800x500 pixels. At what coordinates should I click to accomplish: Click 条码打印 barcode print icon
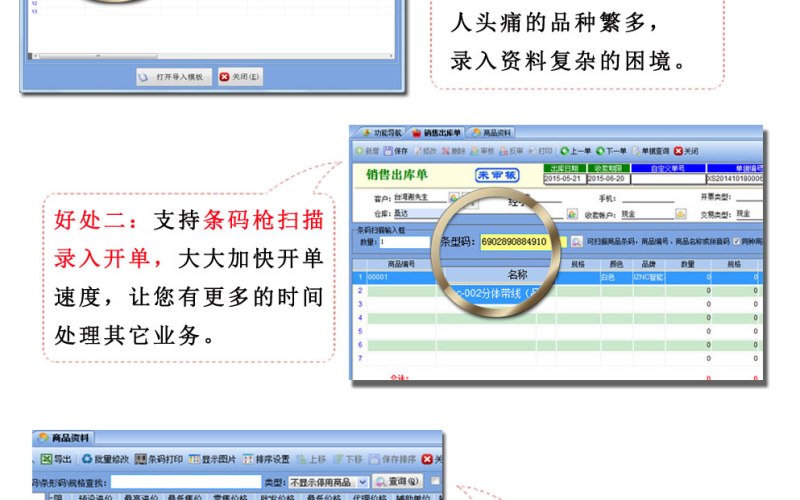[159, 459]
